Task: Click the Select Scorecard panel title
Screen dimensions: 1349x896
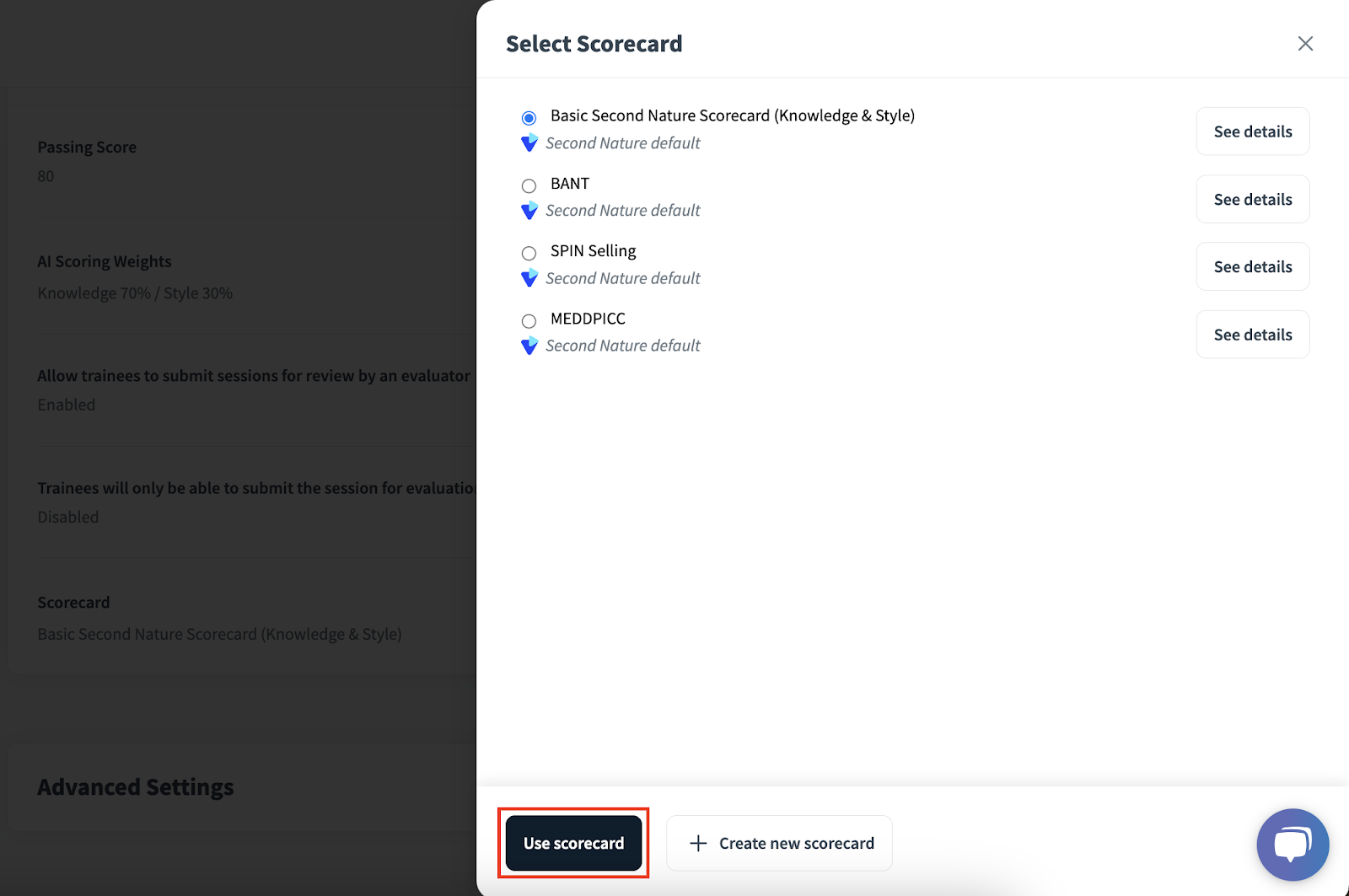Action: pos(594,44)
